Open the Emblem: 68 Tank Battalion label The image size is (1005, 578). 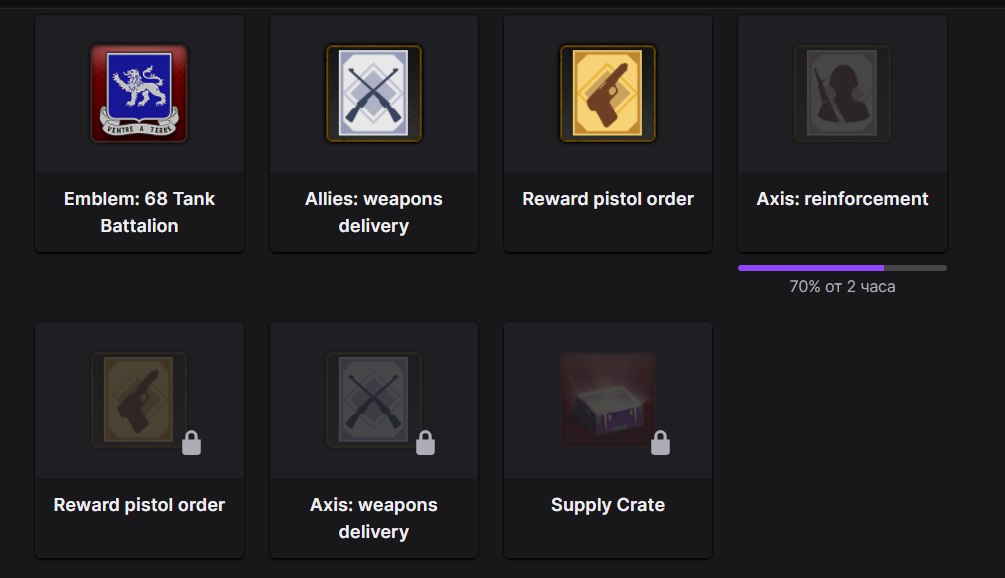coord(139,212)
